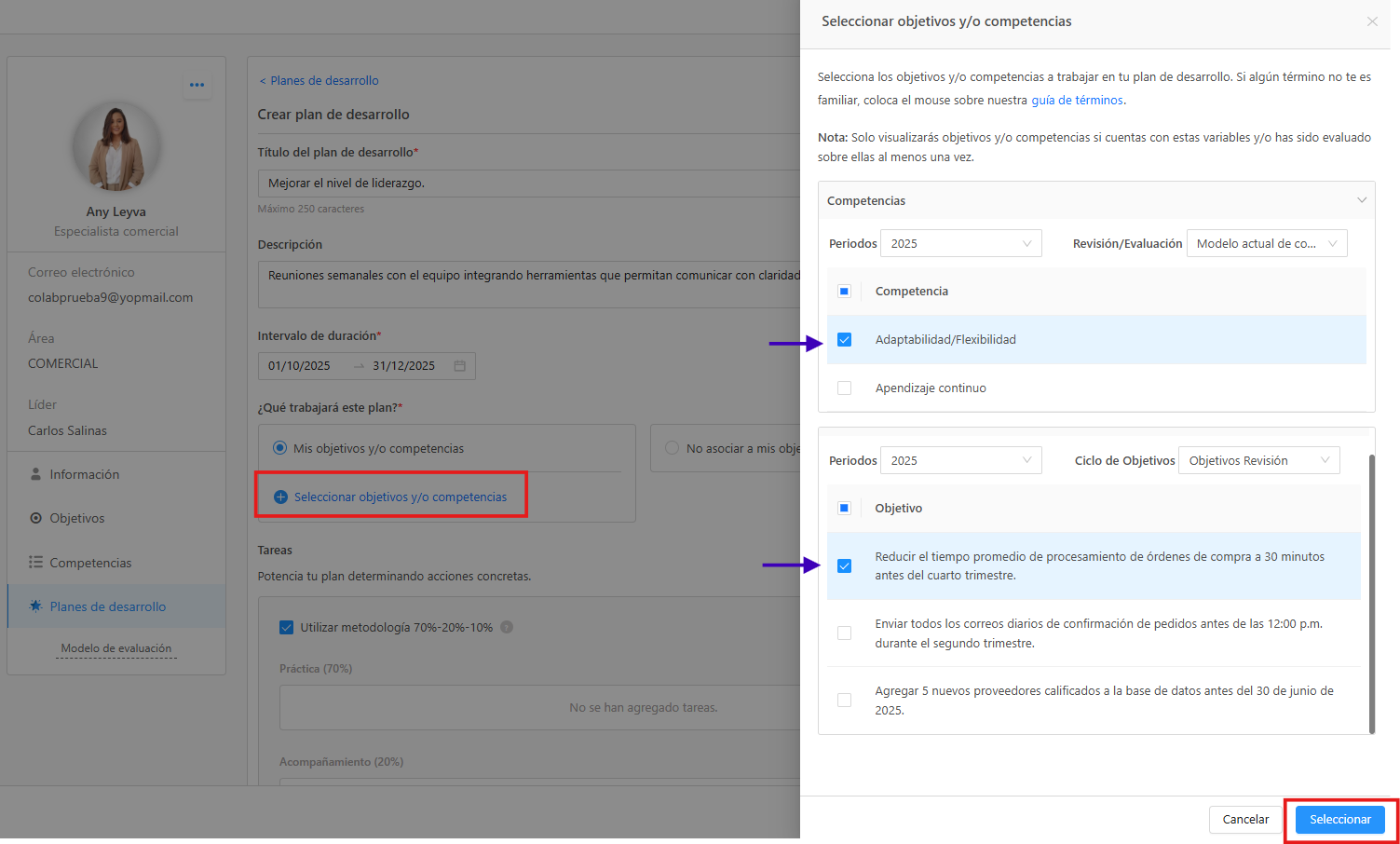Open the Revisión/Evaluación Modelo actual dropdown
The width and height of the screenshot is (1400, 844).
point(1267,244)
